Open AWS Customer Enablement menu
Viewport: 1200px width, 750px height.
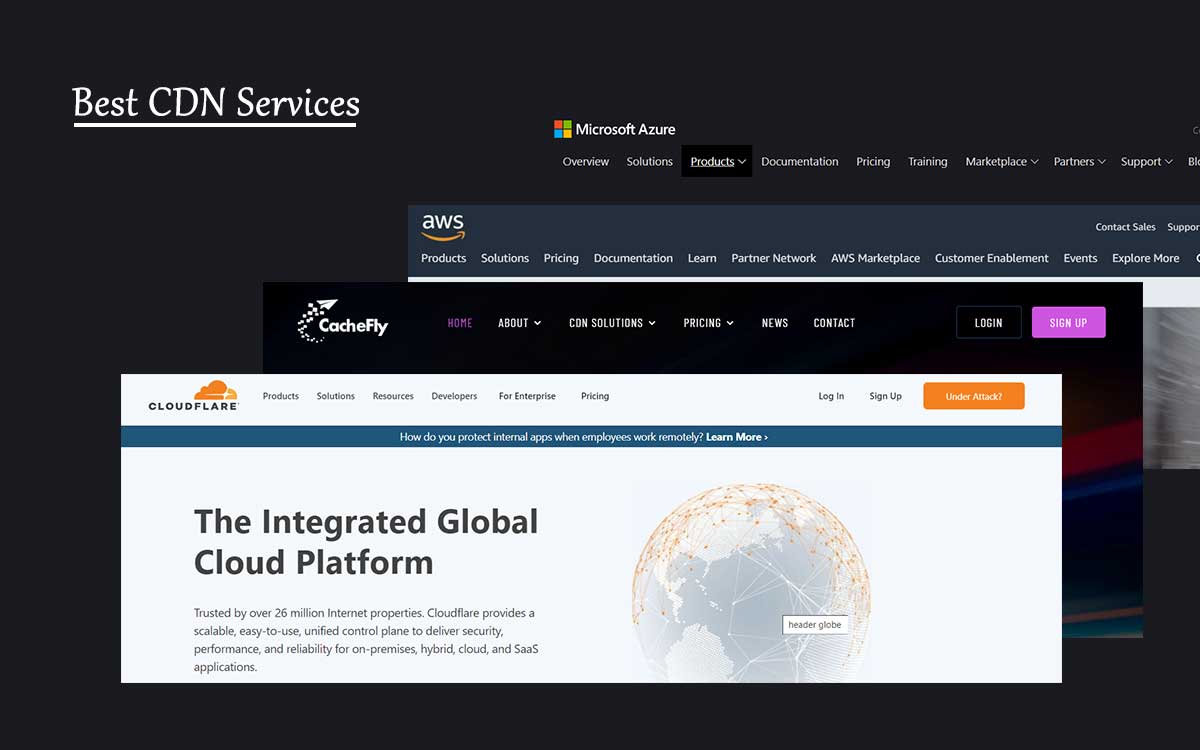click(x=991, y=258)
